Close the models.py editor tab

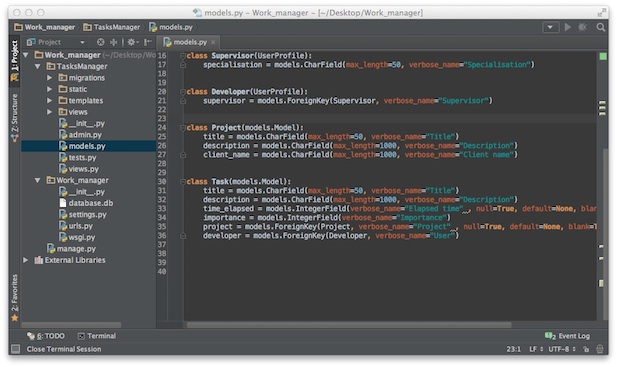coord(213,42)
